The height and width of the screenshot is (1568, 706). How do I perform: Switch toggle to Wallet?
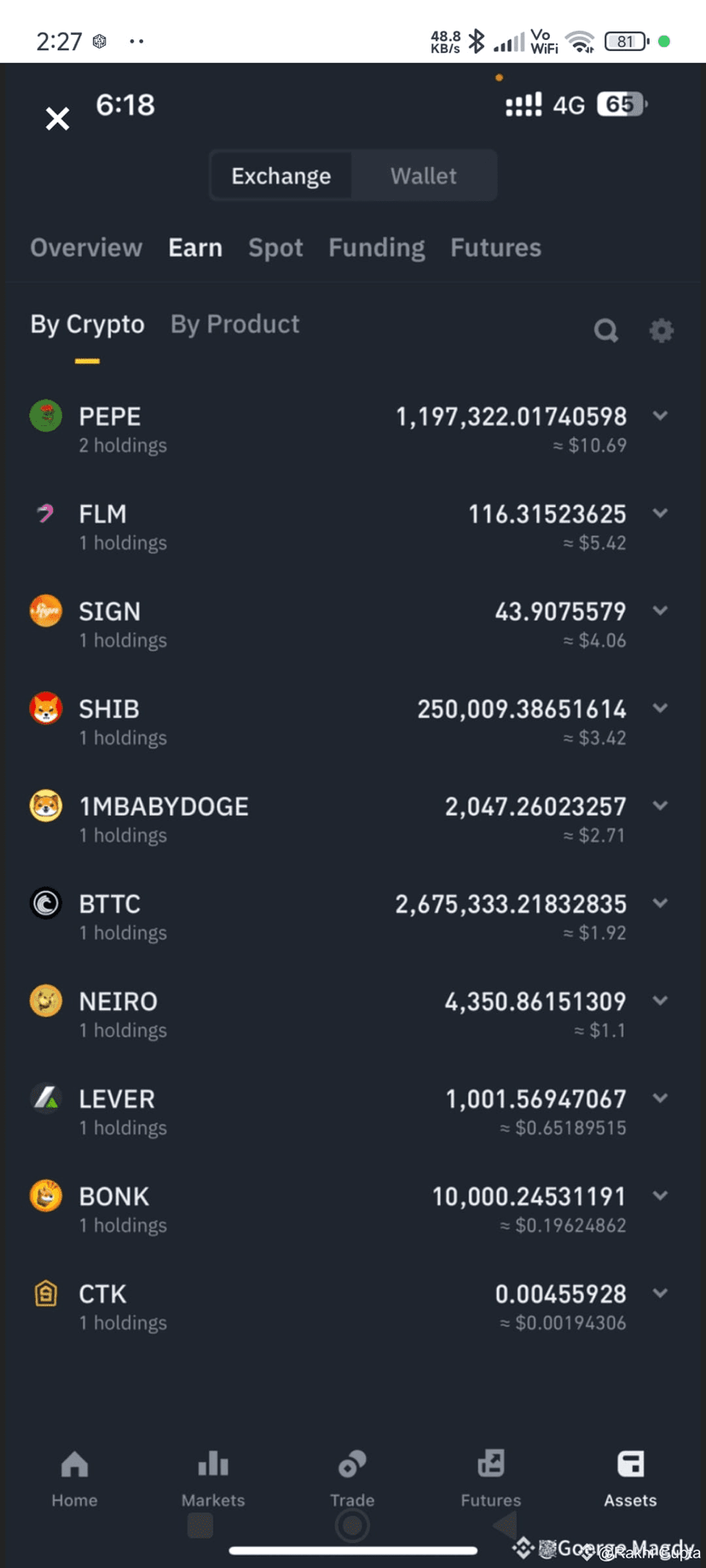tap(424, 176)
